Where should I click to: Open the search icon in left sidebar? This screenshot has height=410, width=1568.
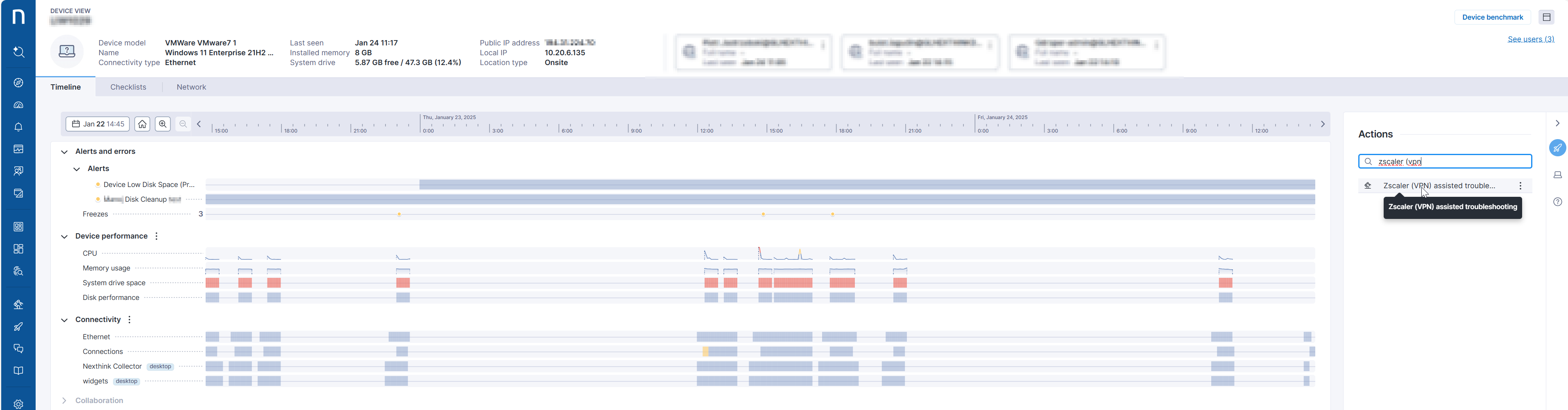pyautogui.click(x=18, y=52)
